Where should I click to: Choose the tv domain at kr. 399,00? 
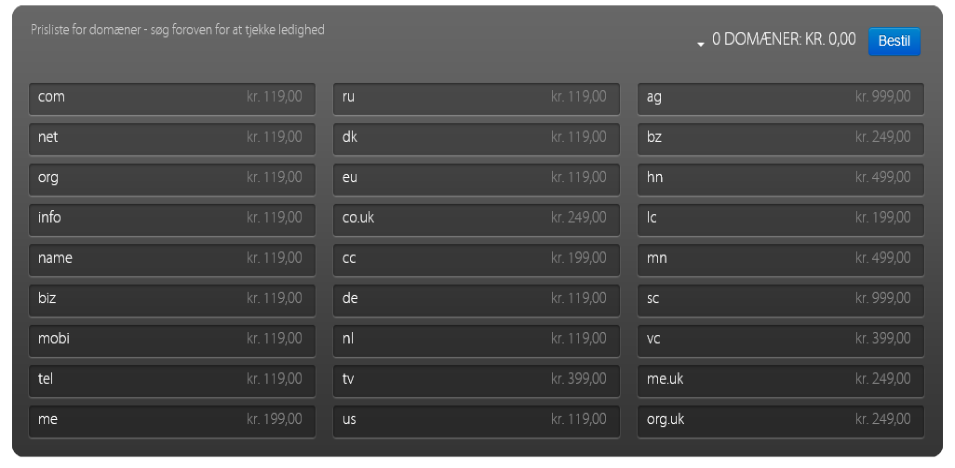pos(476,380)
